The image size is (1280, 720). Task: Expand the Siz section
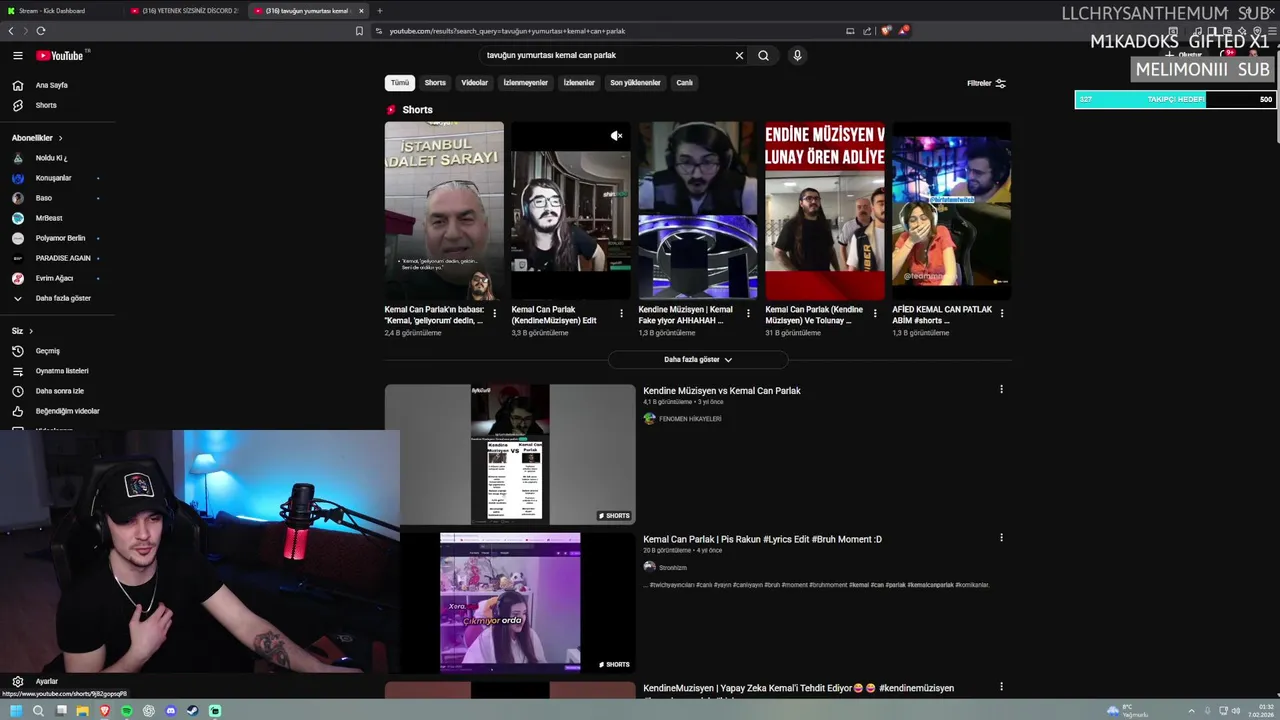coord(22,331)
